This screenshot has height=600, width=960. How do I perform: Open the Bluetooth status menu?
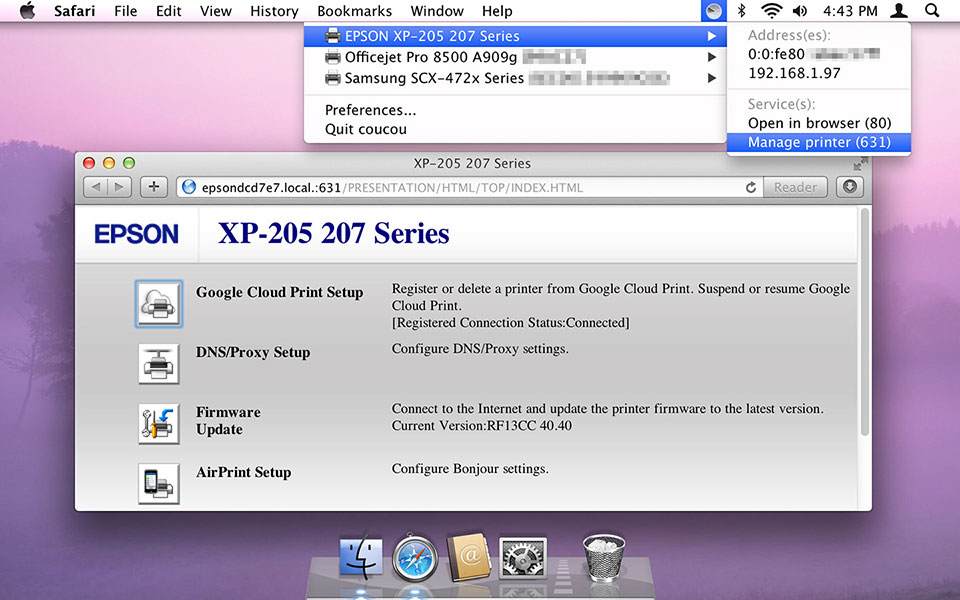pos(741,11)
